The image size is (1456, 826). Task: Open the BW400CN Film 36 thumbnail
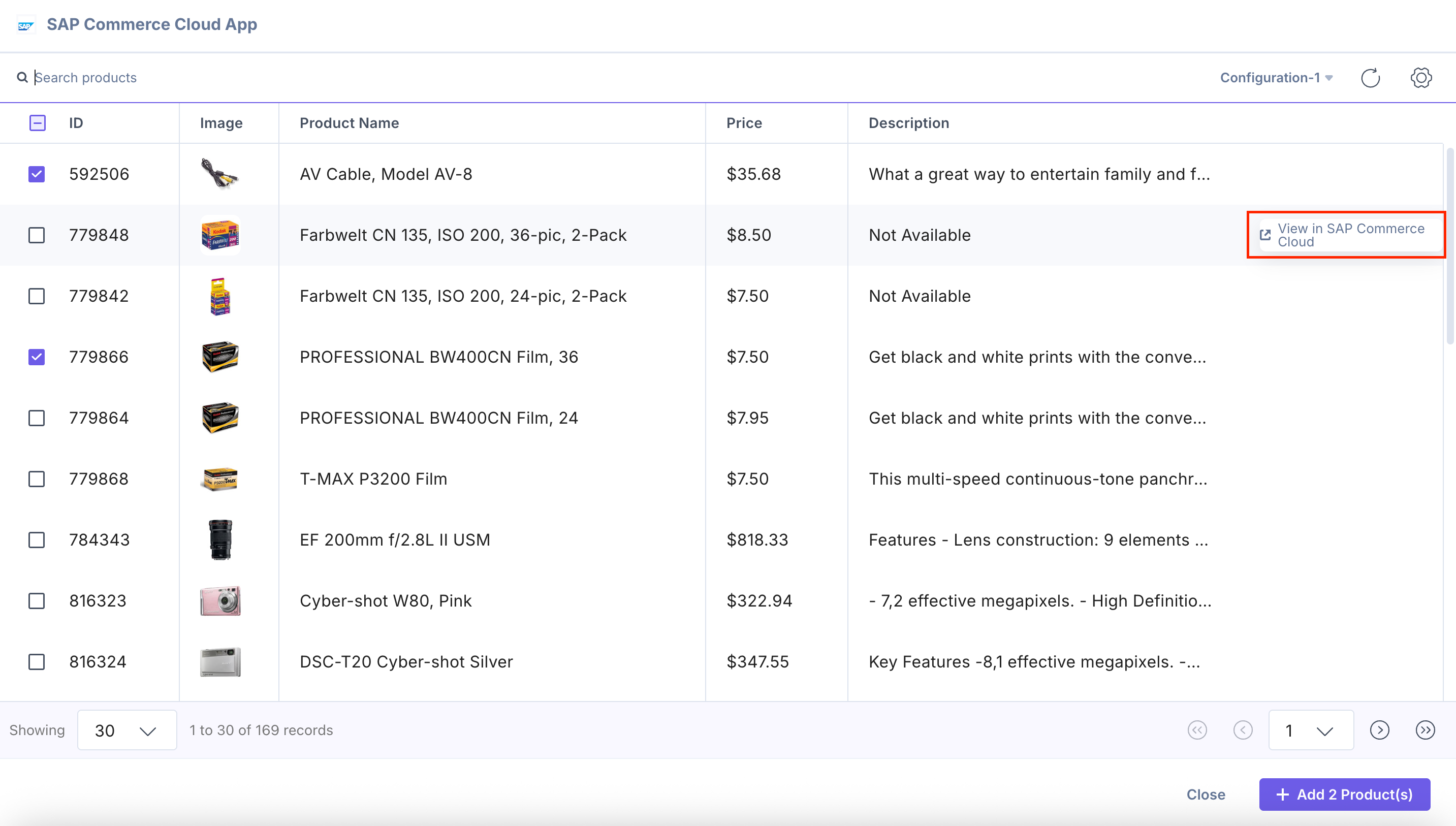point(220,357)
